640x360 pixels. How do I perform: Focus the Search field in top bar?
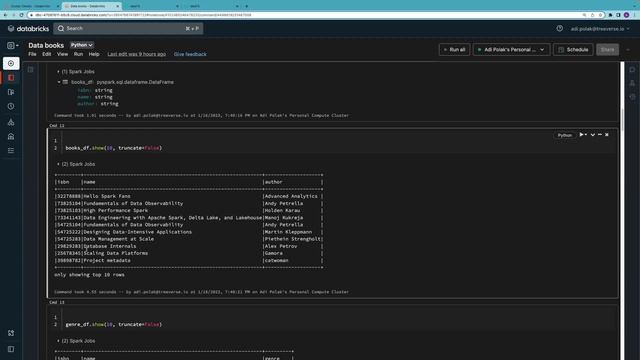point(128,29)
